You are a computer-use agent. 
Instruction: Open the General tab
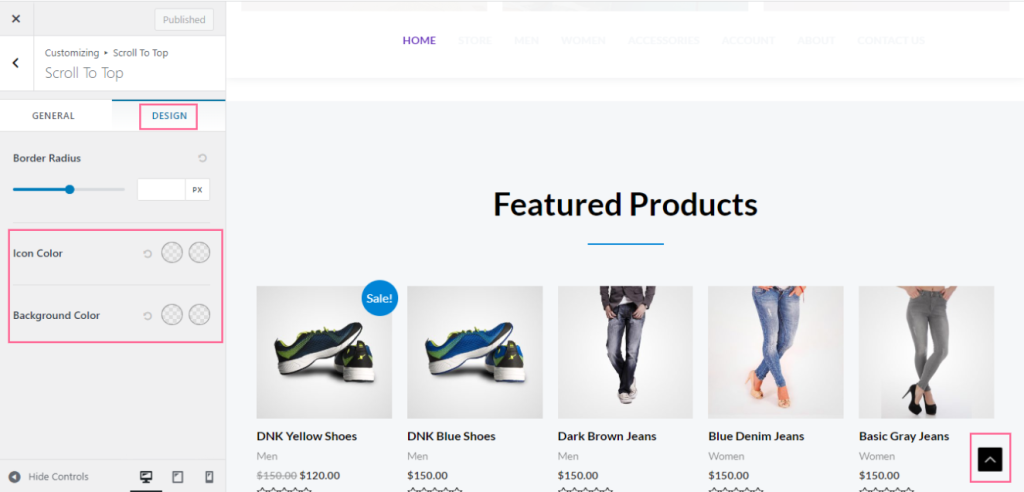54,116
